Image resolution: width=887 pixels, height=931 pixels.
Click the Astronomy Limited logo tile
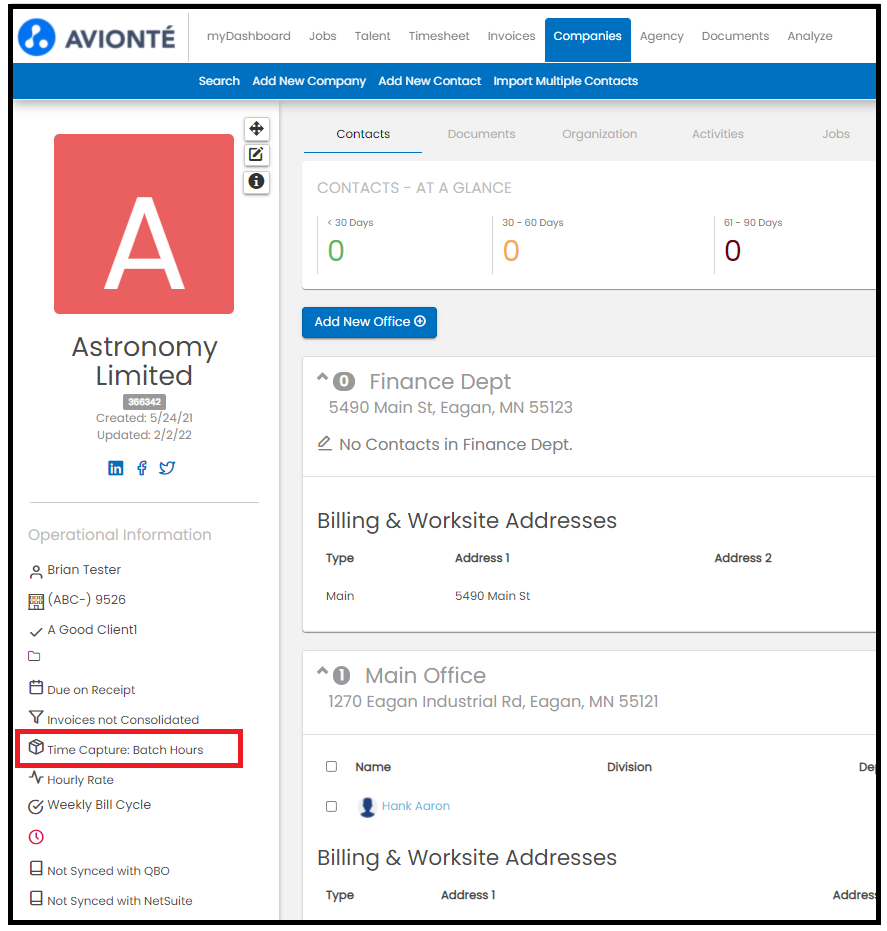point(144,224)
